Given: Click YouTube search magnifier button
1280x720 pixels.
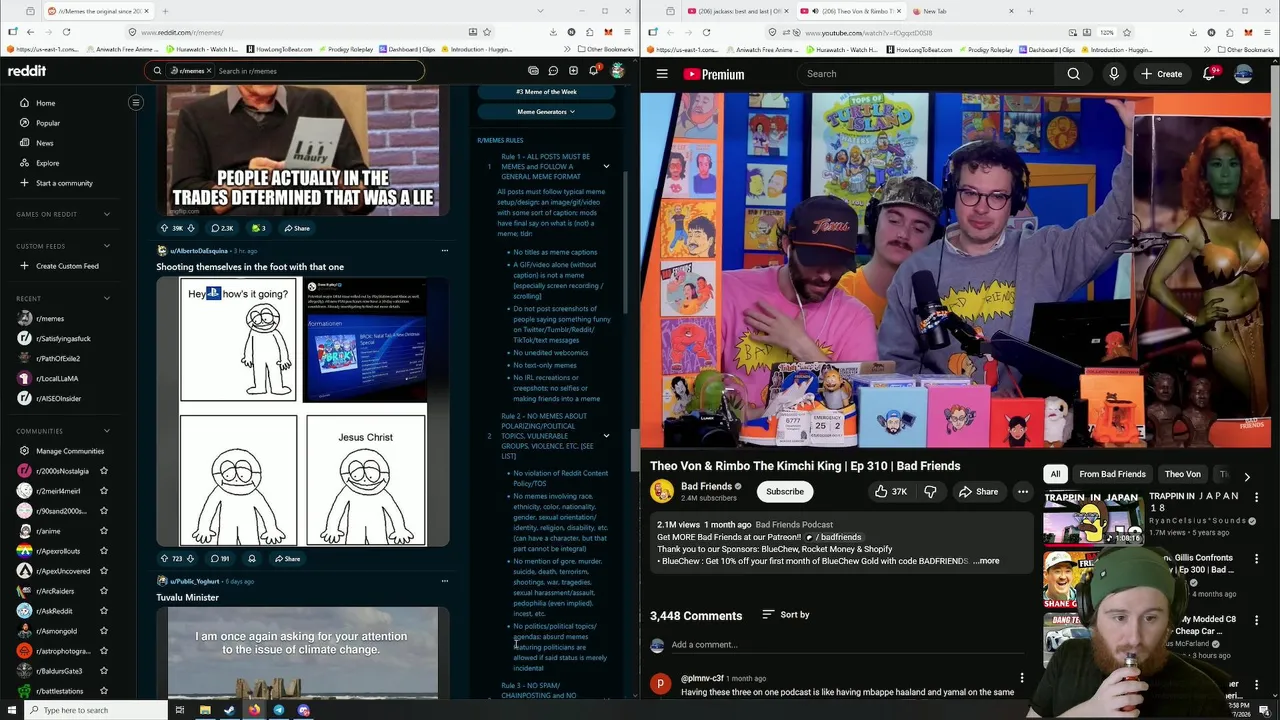Looking at the screenshot, I should [x=1073, y=74].
